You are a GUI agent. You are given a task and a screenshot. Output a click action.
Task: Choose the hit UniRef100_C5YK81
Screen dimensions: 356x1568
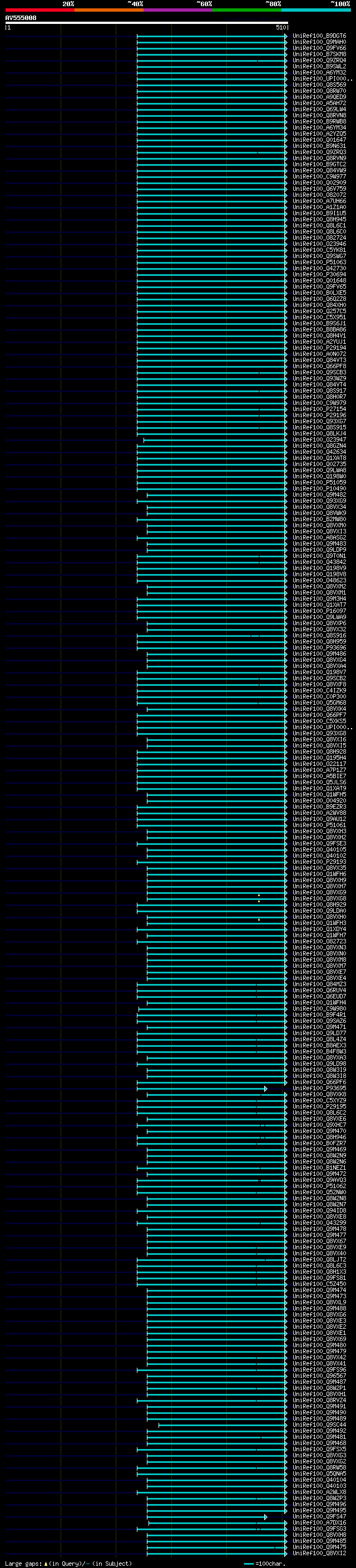(x=319, y=250)
